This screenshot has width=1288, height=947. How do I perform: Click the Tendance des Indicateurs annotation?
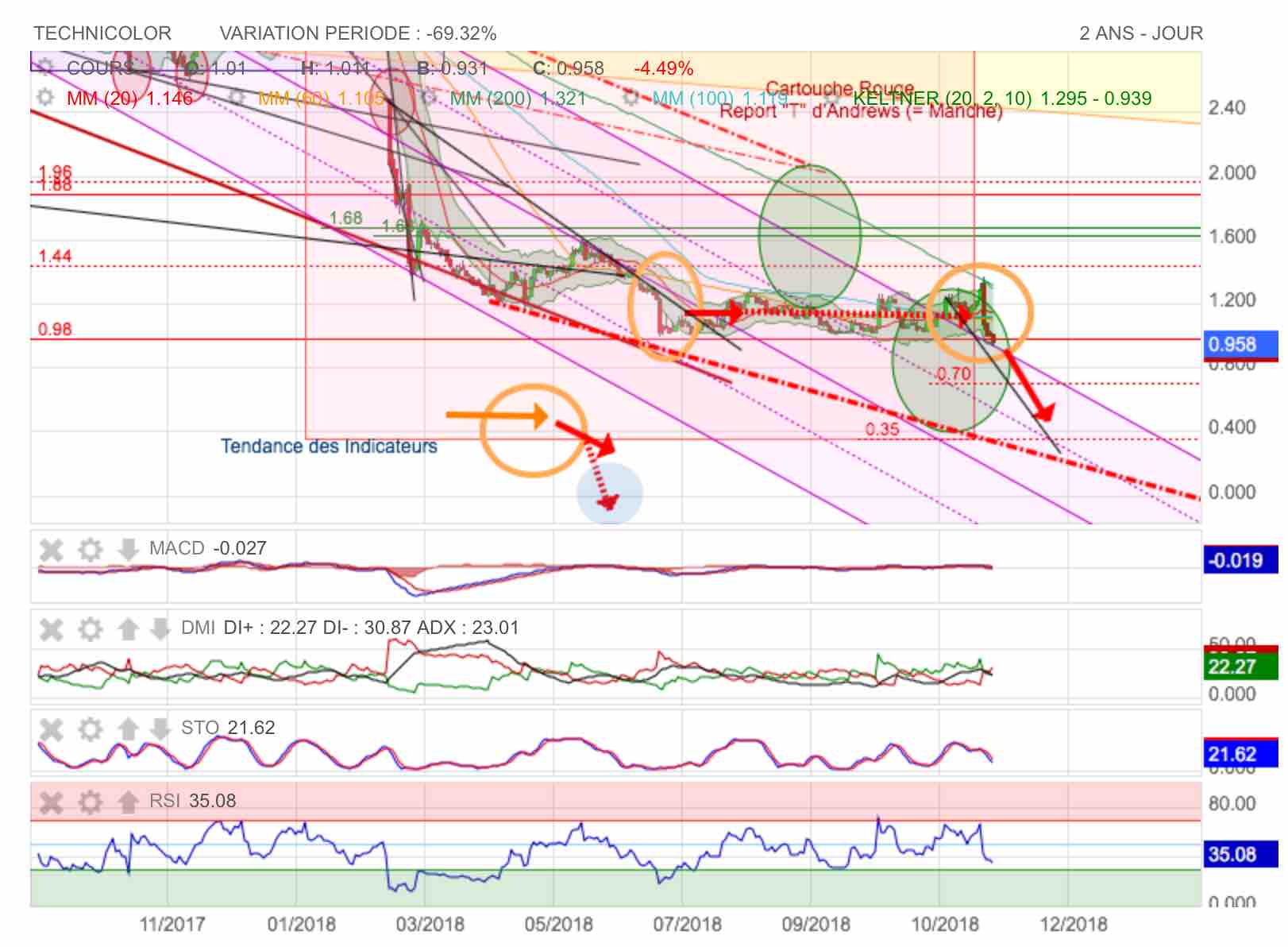coord(329,446)
